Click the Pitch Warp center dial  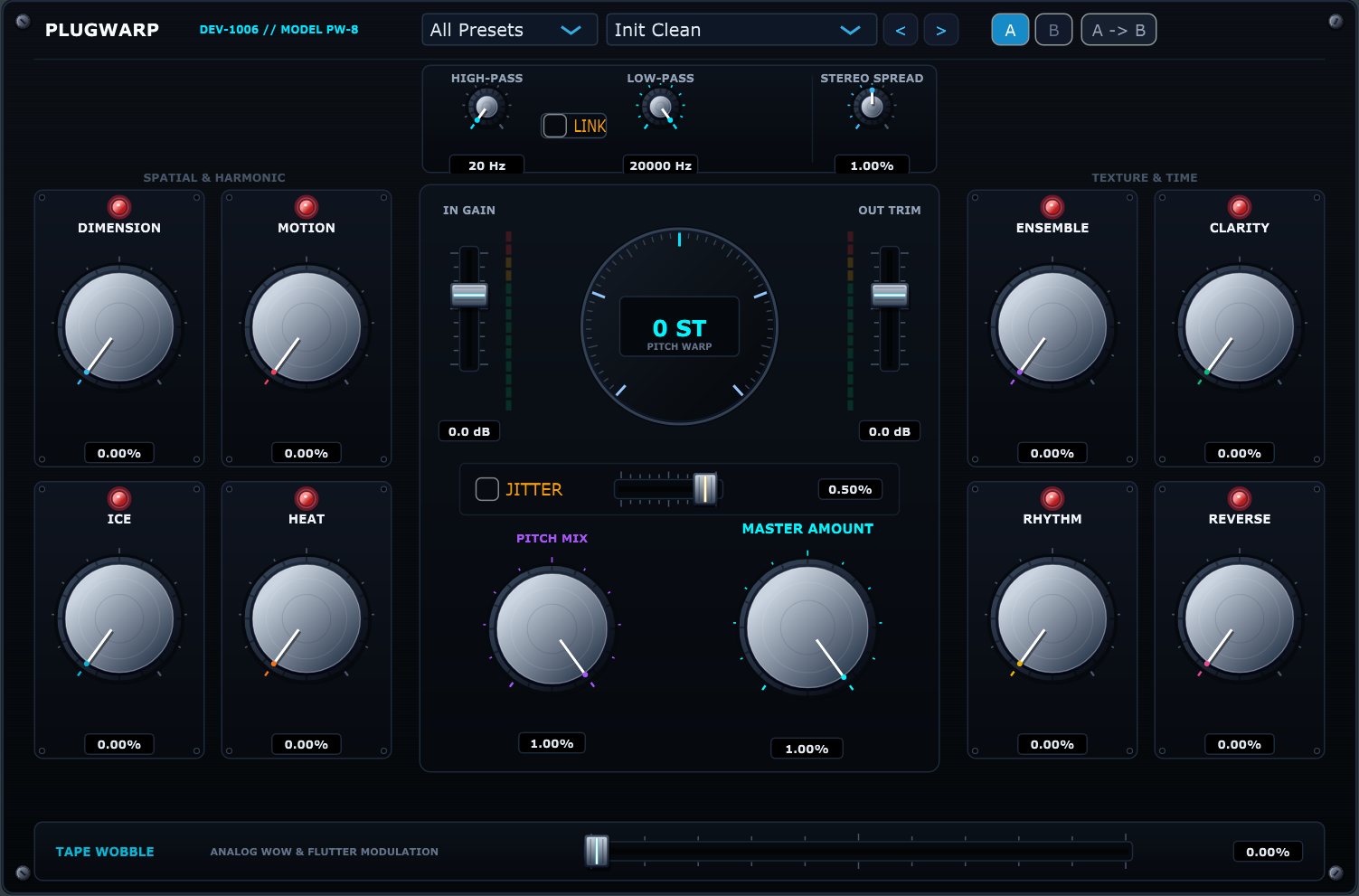point(679,326)
